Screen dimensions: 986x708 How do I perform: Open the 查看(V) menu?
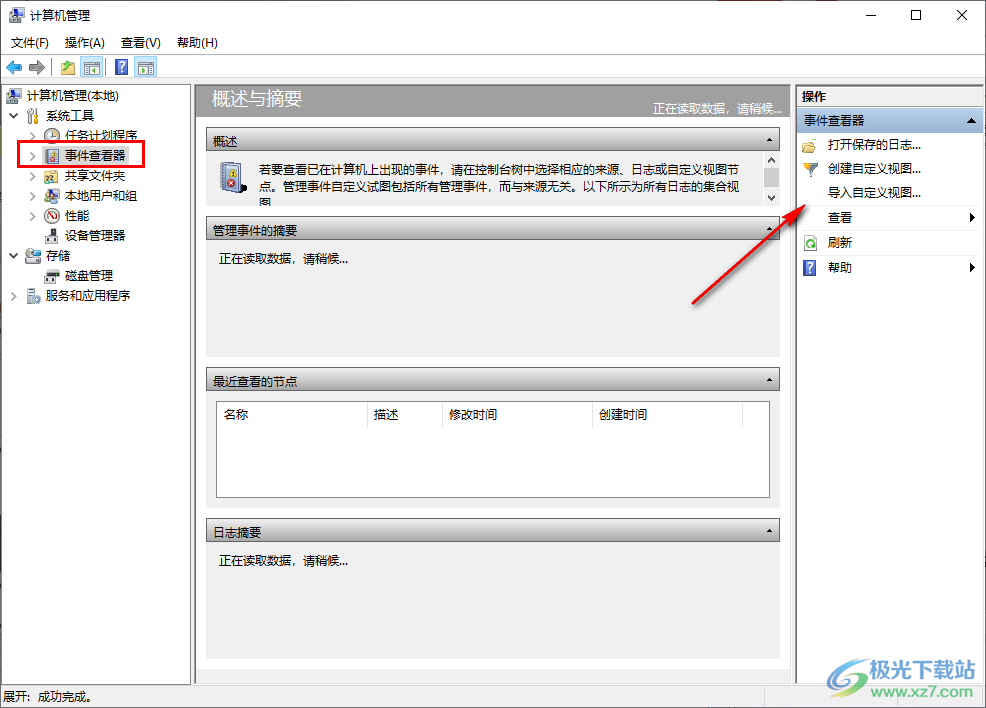click(x=141, y=43)
